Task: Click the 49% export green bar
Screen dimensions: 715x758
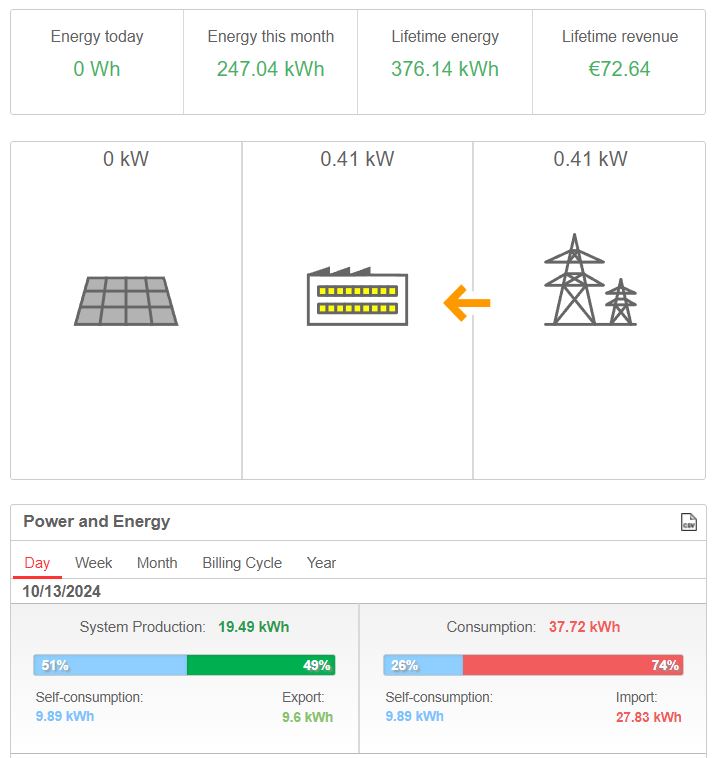Action: click(261, 665)
